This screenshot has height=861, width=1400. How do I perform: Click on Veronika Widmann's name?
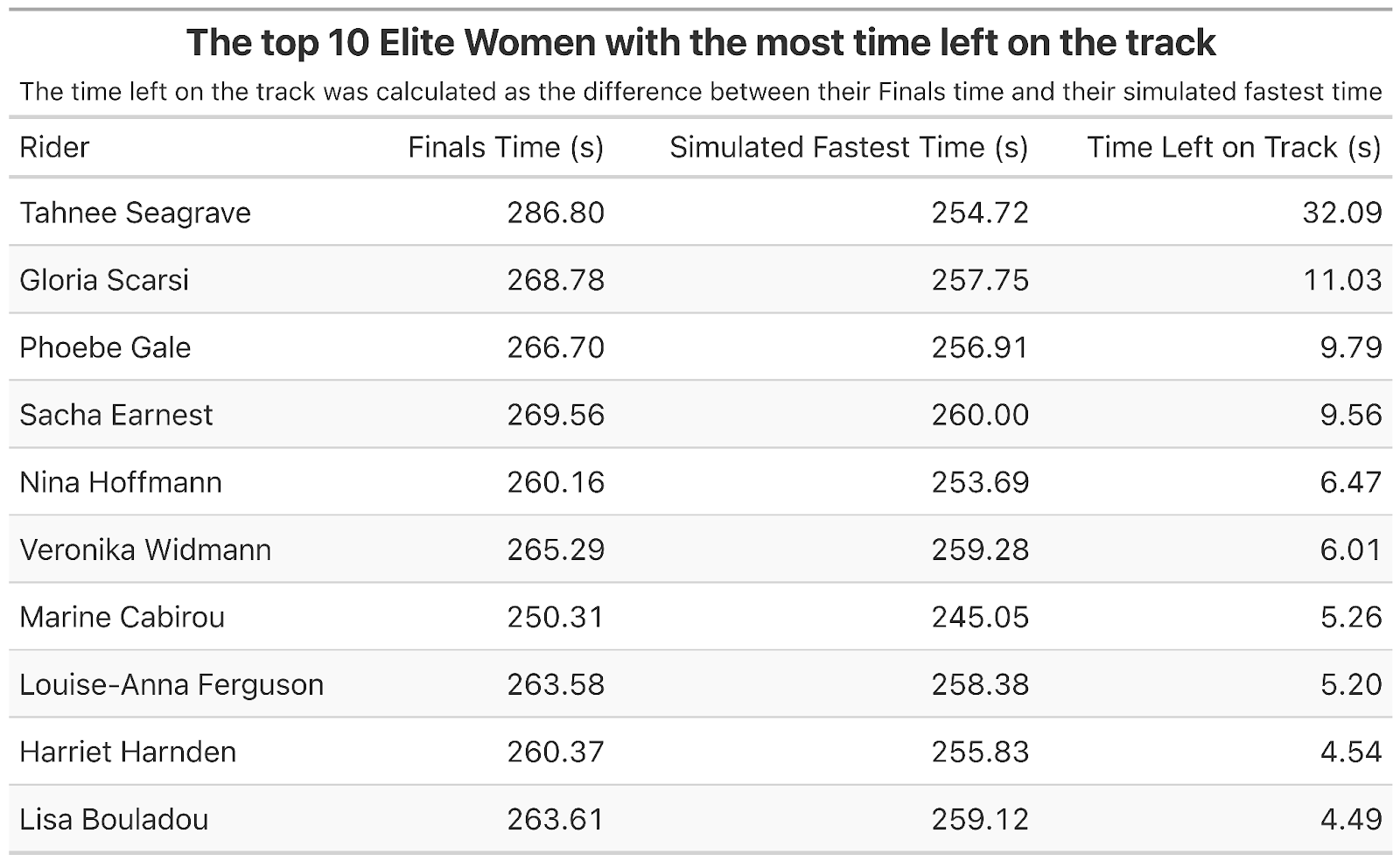coord(145,549)
